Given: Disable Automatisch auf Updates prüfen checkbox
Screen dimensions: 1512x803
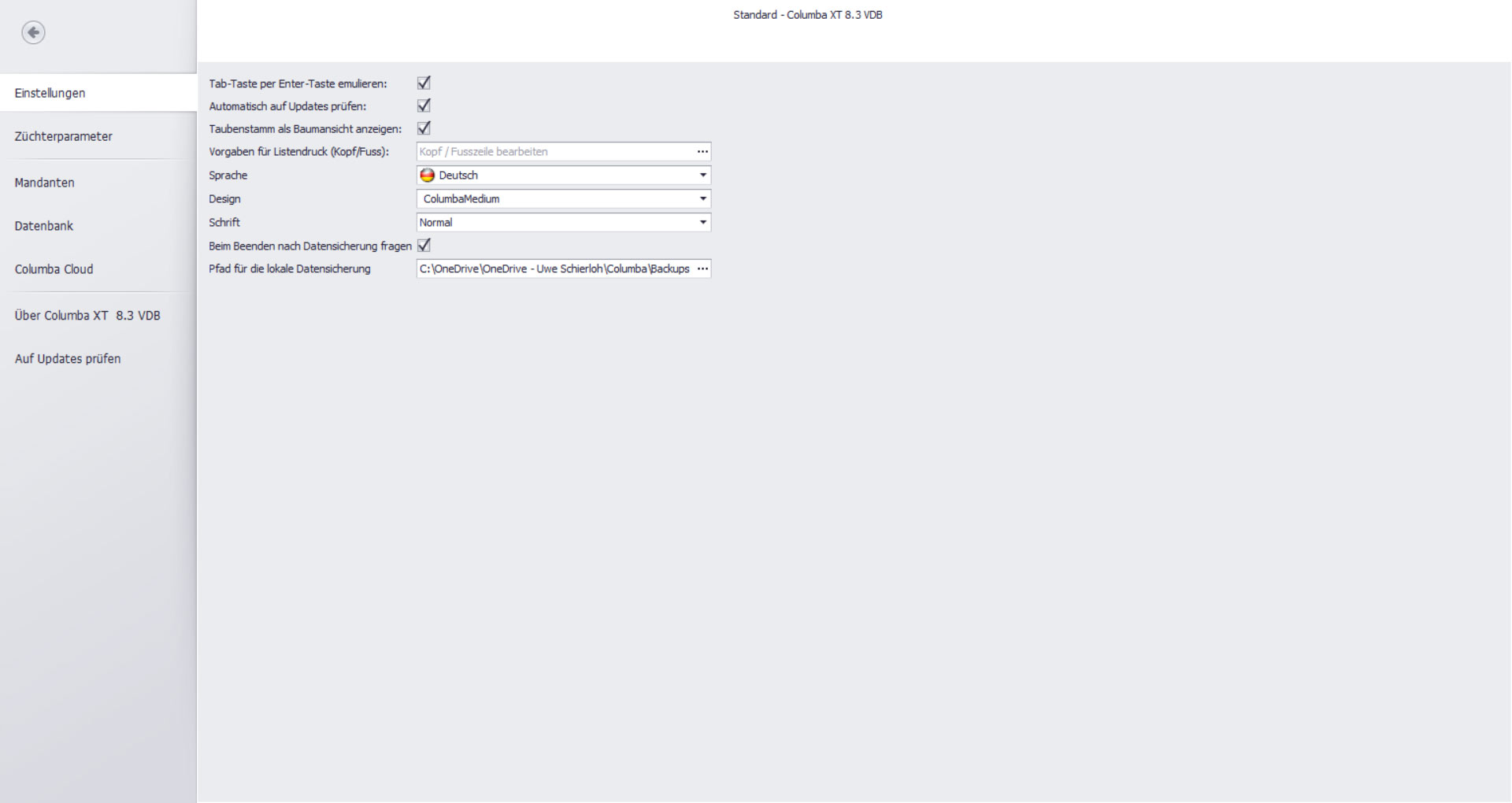Looking at the screenshot, I should (x=424, y=105).
